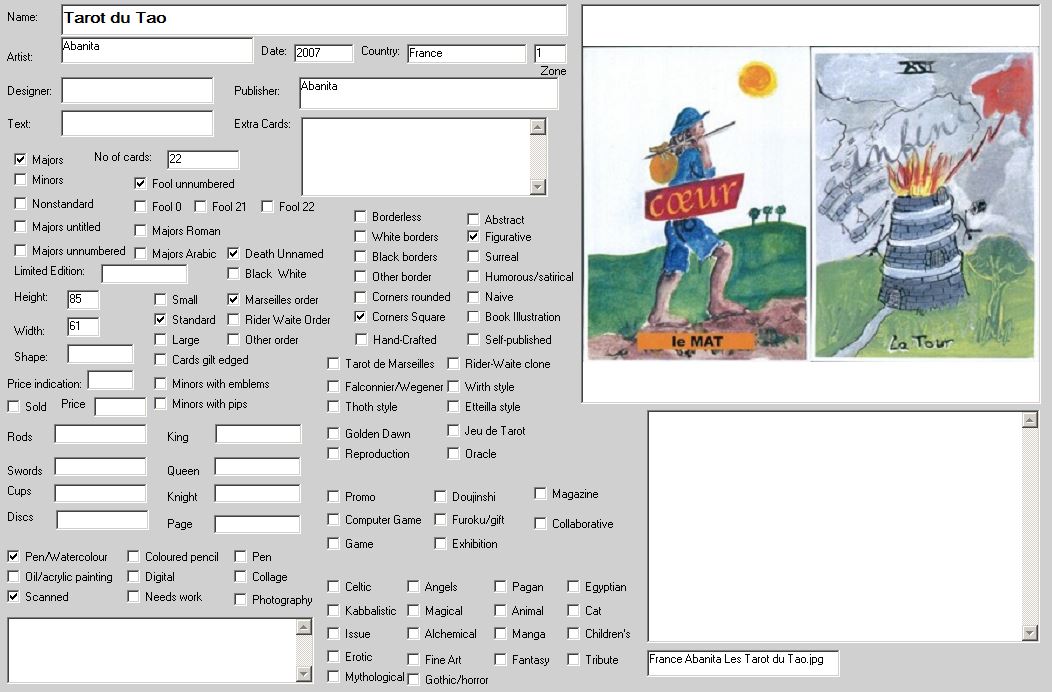Viewport: 1052px width, 692px height.
Task: Click the down arrow of bottom-left notes box
Action: tap(304, 675)
